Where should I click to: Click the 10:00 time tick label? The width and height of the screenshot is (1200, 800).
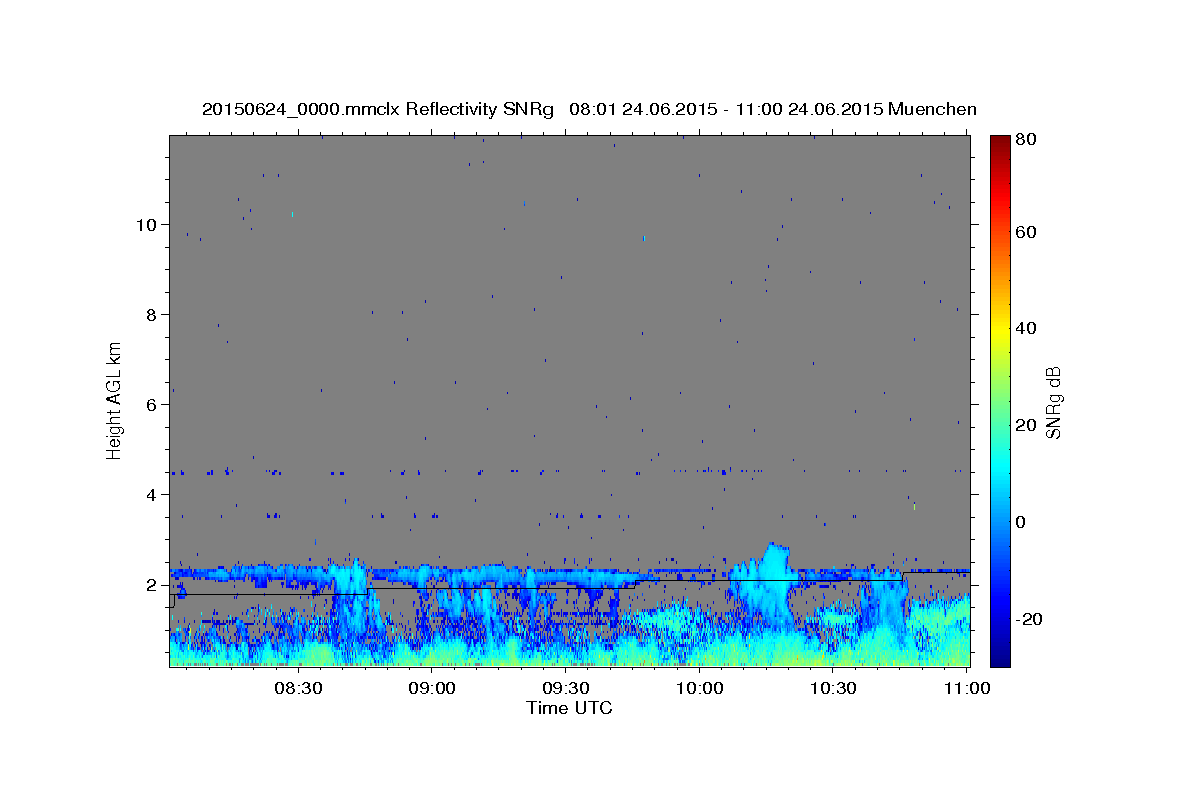(699, 689)
